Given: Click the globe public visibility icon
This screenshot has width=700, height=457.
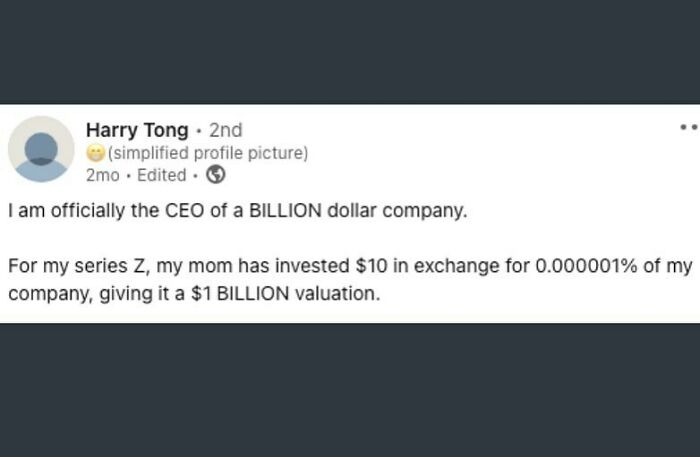Looking at the screenshot, I should (215, 175).
